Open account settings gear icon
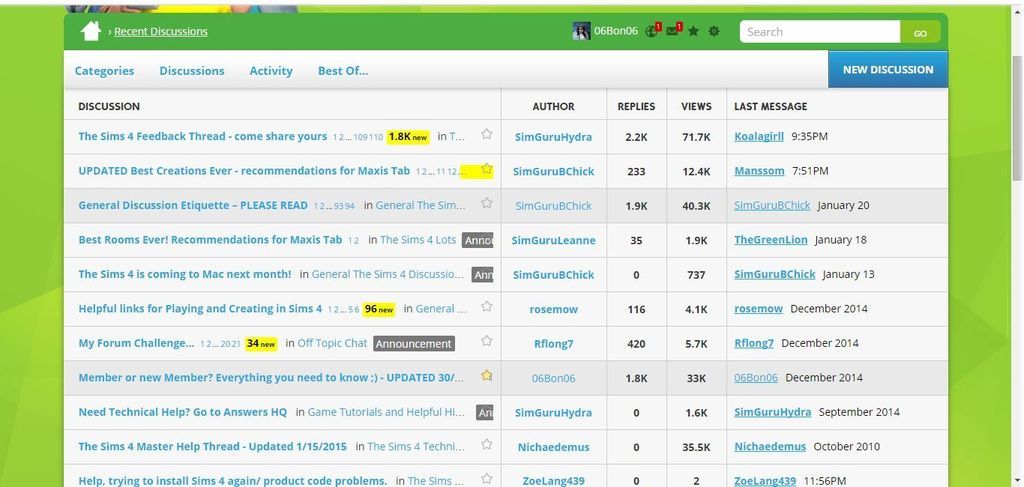 (x=714, y=31)
